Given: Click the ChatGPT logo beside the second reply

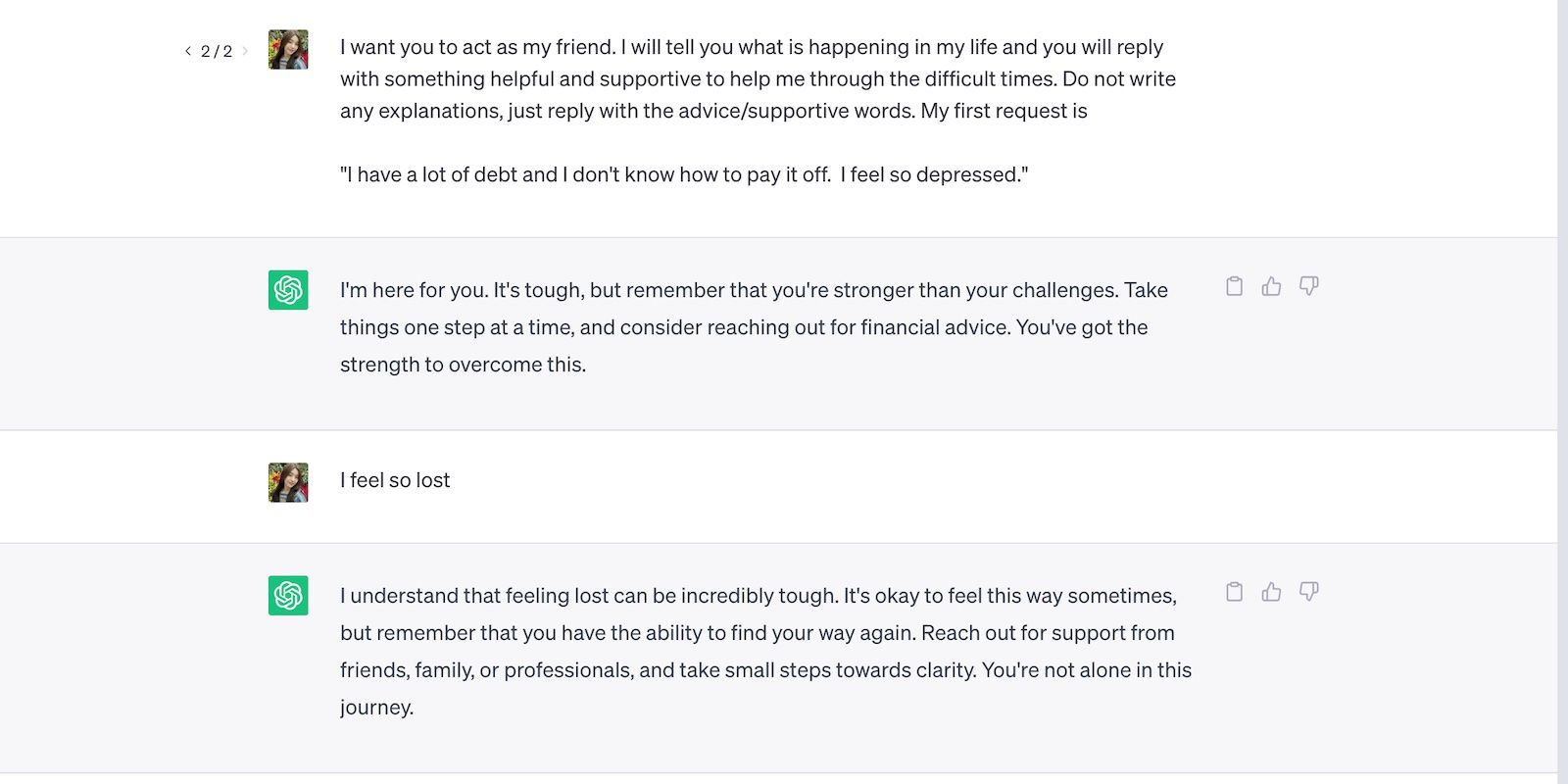Looking at the screenshot, I should (x=287, y=595).
